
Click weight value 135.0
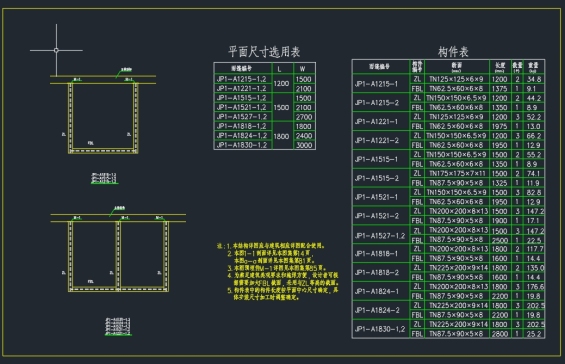tap(535, 268)
